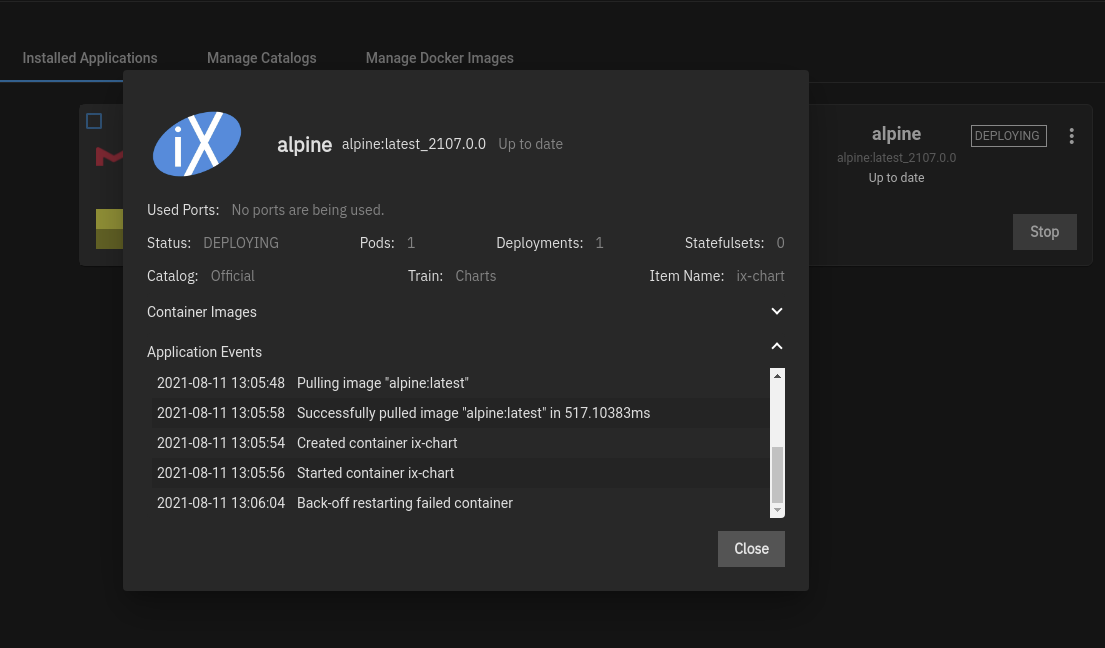Image resolution: width=1105 pixels, height=648 pixels.
Task: Click the events scrollbar up arrow
Action: click(x=777, y=376)
